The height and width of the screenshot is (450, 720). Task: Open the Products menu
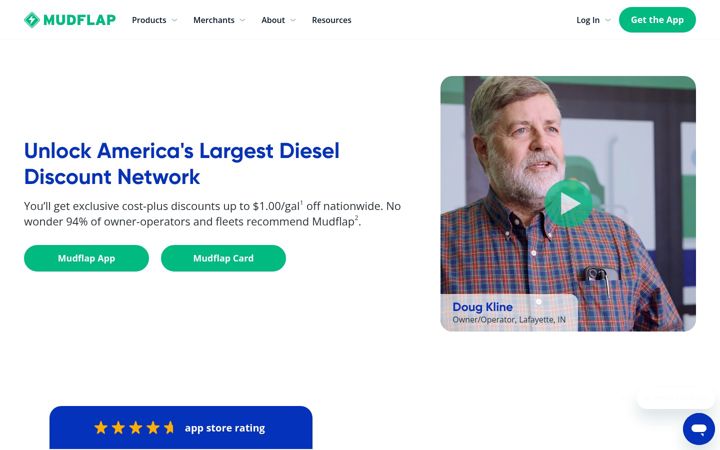tap(149, 20)
